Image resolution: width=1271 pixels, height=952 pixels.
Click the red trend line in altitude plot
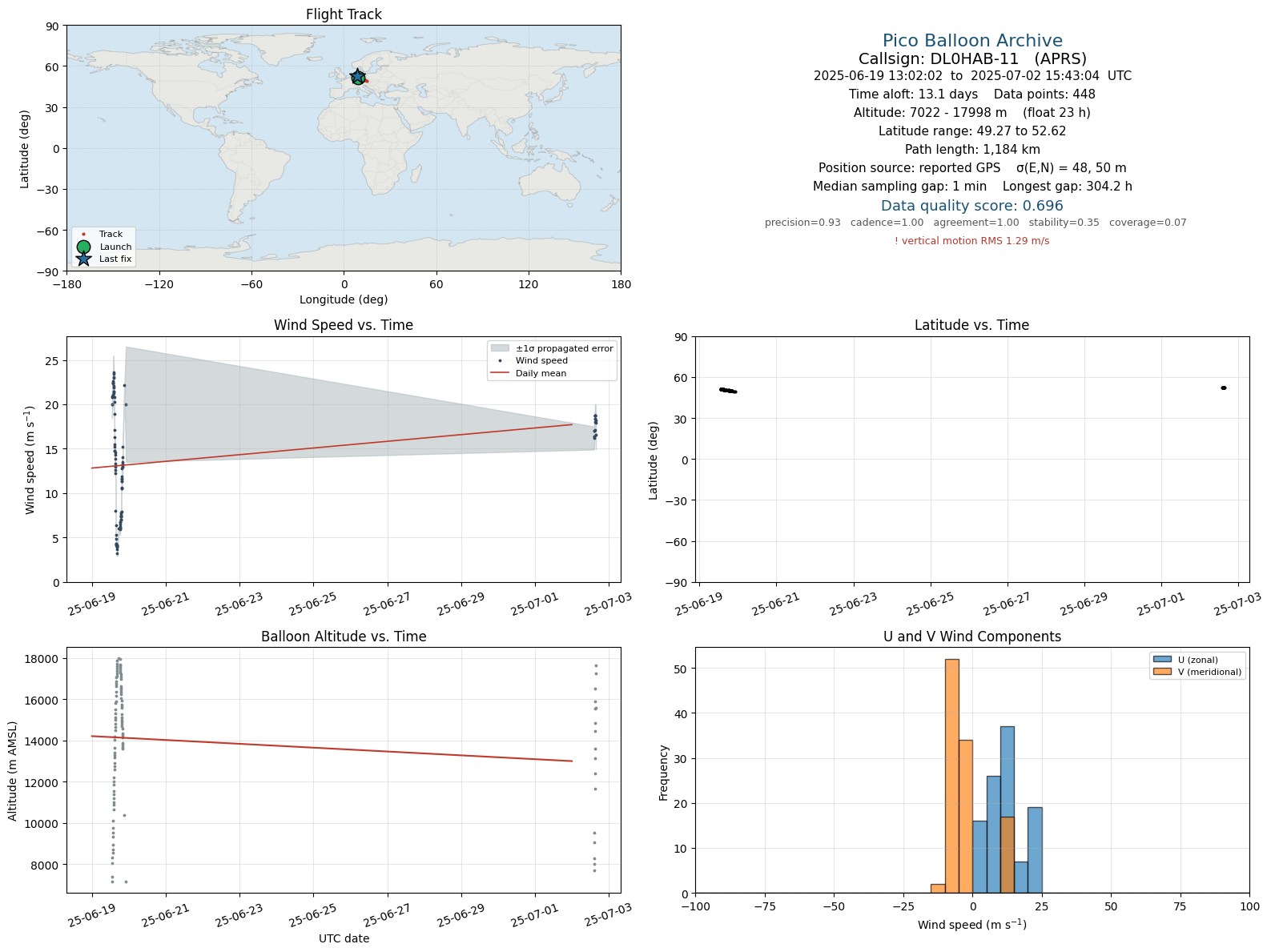tap(332, 749)
